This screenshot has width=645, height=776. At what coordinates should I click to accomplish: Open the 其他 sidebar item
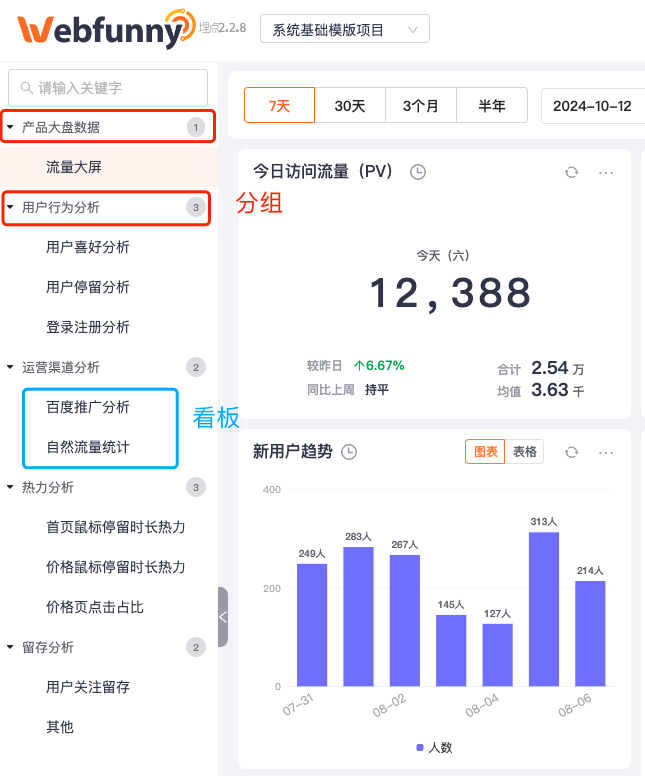coord(59,727)
